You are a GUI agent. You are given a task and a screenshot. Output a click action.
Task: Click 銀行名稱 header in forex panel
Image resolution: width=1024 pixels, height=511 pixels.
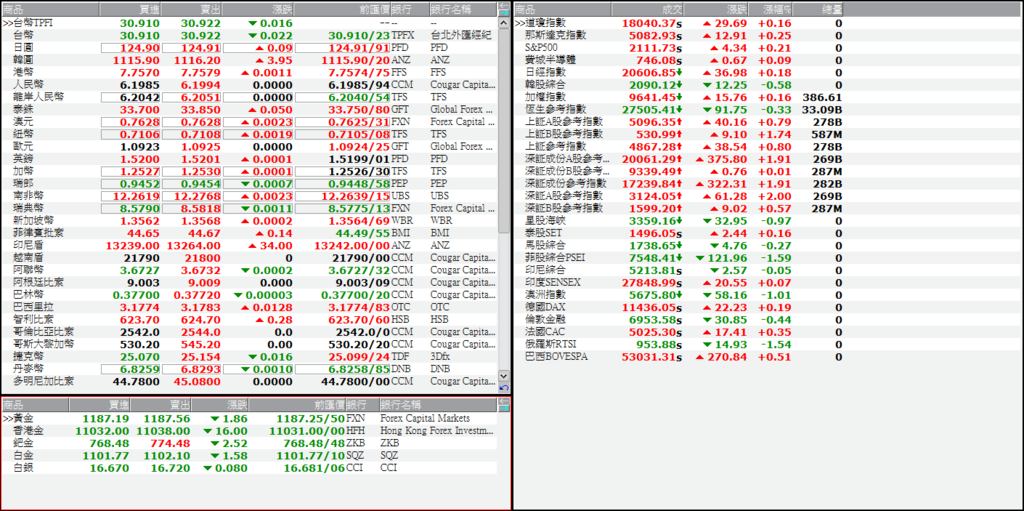click(462, 9)
